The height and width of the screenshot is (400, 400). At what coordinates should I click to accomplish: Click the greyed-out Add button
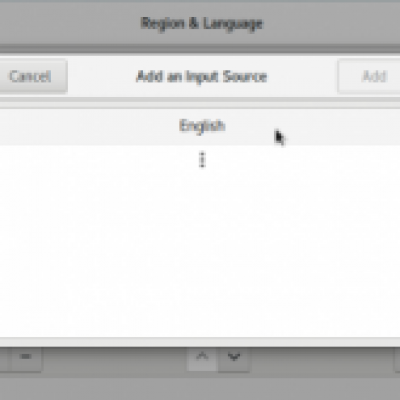click(370, 76)
